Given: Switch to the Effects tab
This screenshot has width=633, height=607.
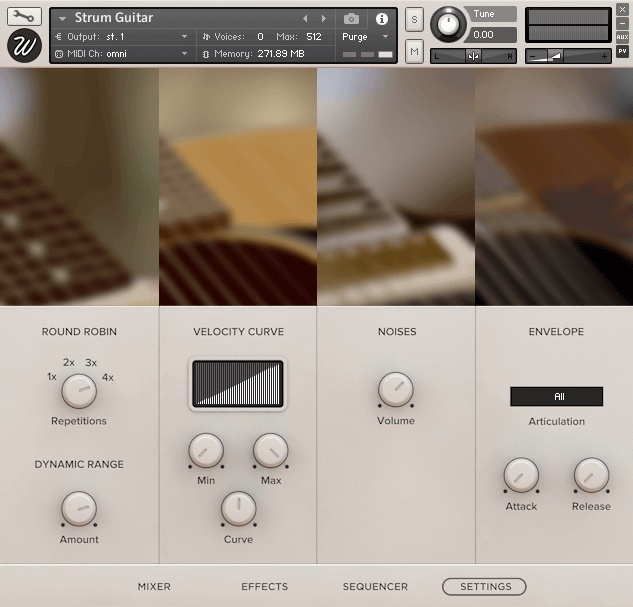Looking at the screenshot, I should click(x=264, y=587).
